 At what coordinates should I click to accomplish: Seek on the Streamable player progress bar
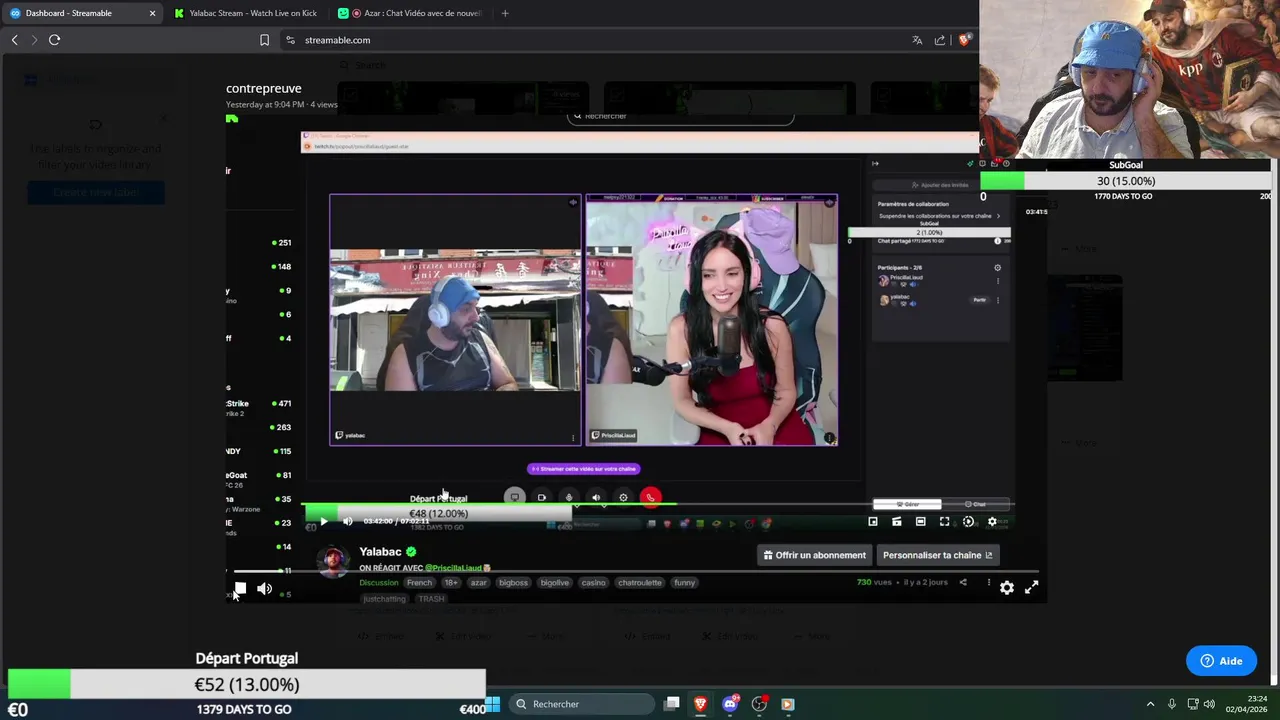[x=636, y=571]
